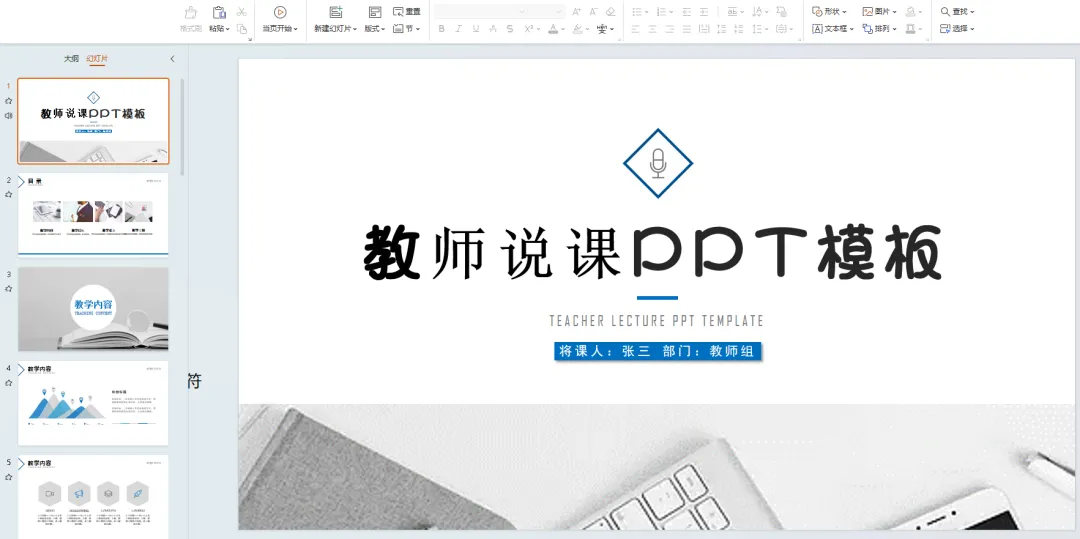Viewport: 1080px width, 539px height.
Task: Toggle Italic formatting
Action: click(x=458, y=29)
